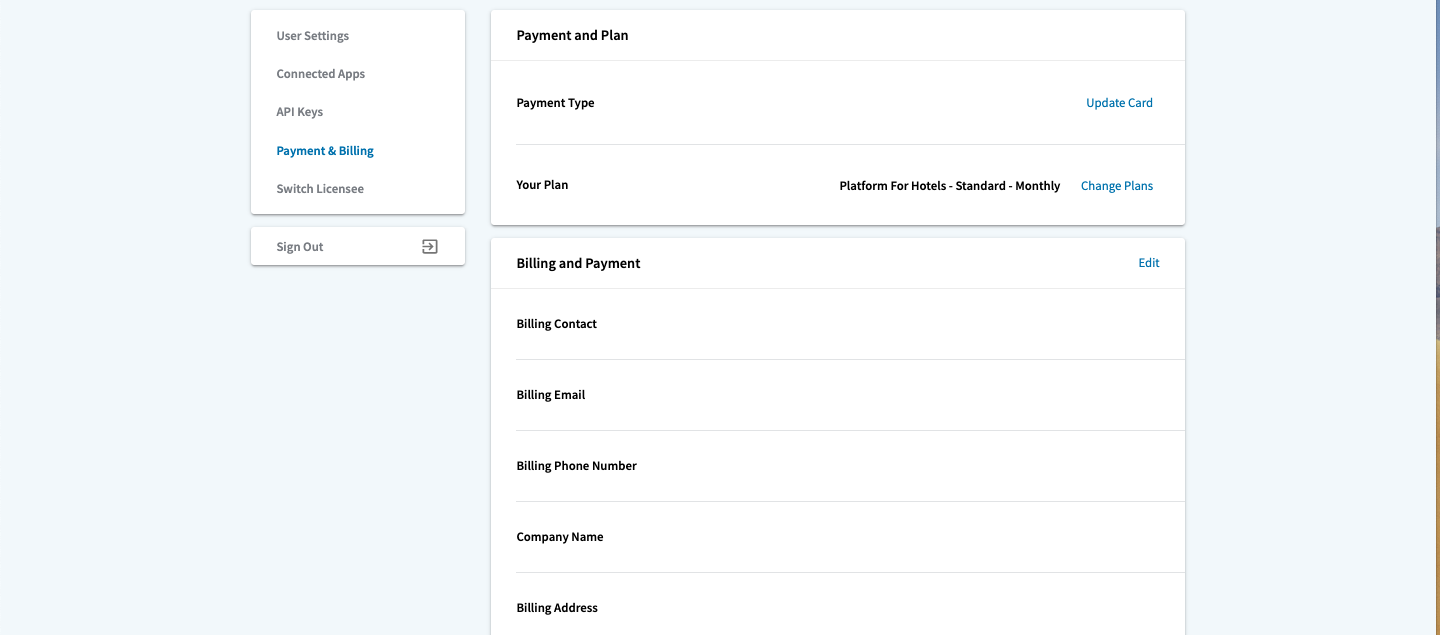This screenshot has width=1440, height=635.
Task: Click the Payment Type label
Action: tap(556, 103)
